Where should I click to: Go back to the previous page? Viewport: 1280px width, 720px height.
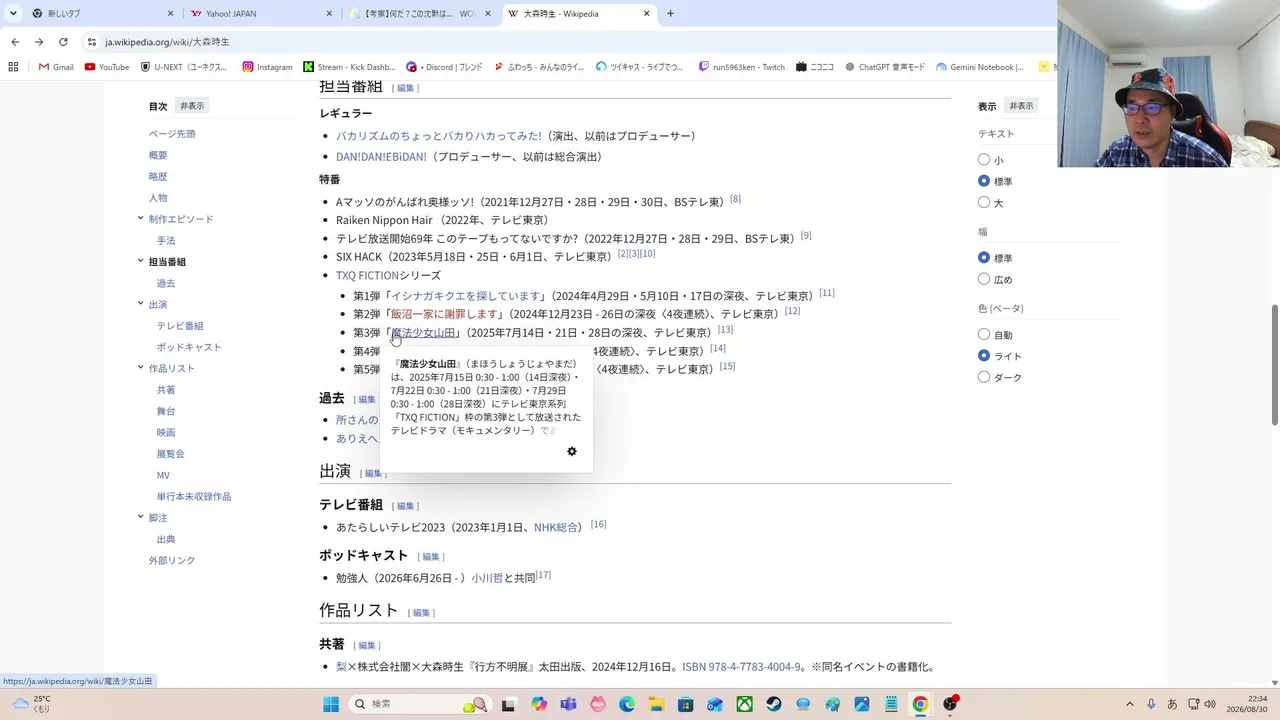[15, 42]
